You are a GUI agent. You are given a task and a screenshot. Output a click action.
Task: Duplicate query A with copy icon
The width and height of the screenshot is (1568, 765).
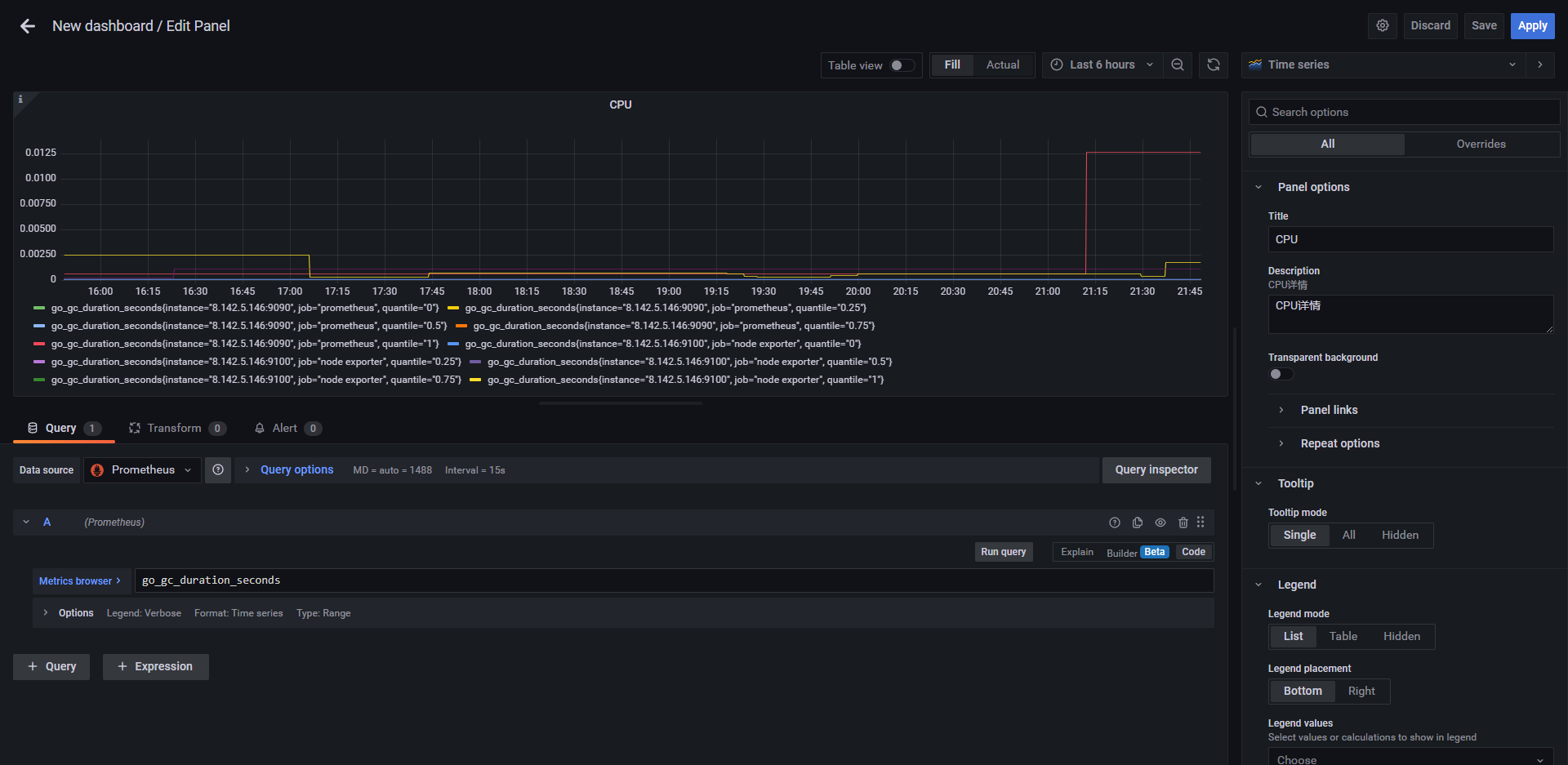click(1138, 523)
